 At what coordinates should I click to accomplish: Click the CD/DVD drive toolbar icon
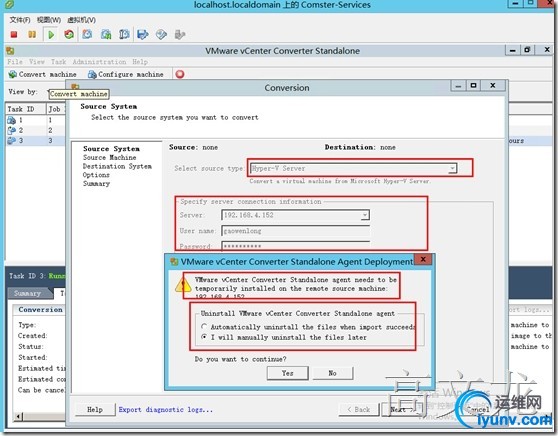pyautogui.click(x=162, y=35)
